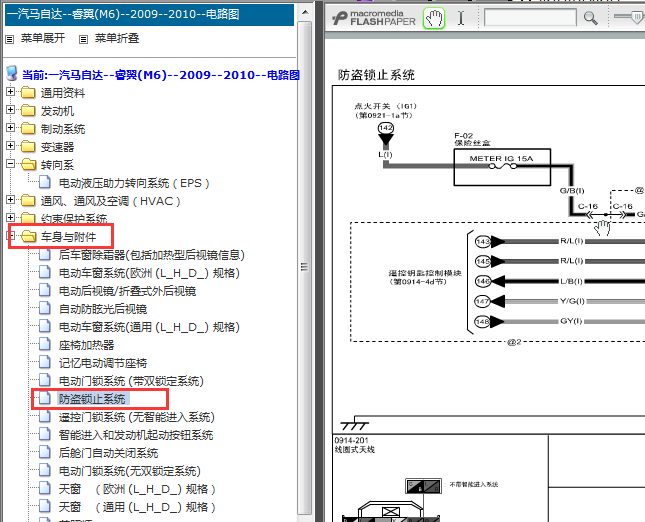Expand the 通用资料 folder

coord(11,91)
